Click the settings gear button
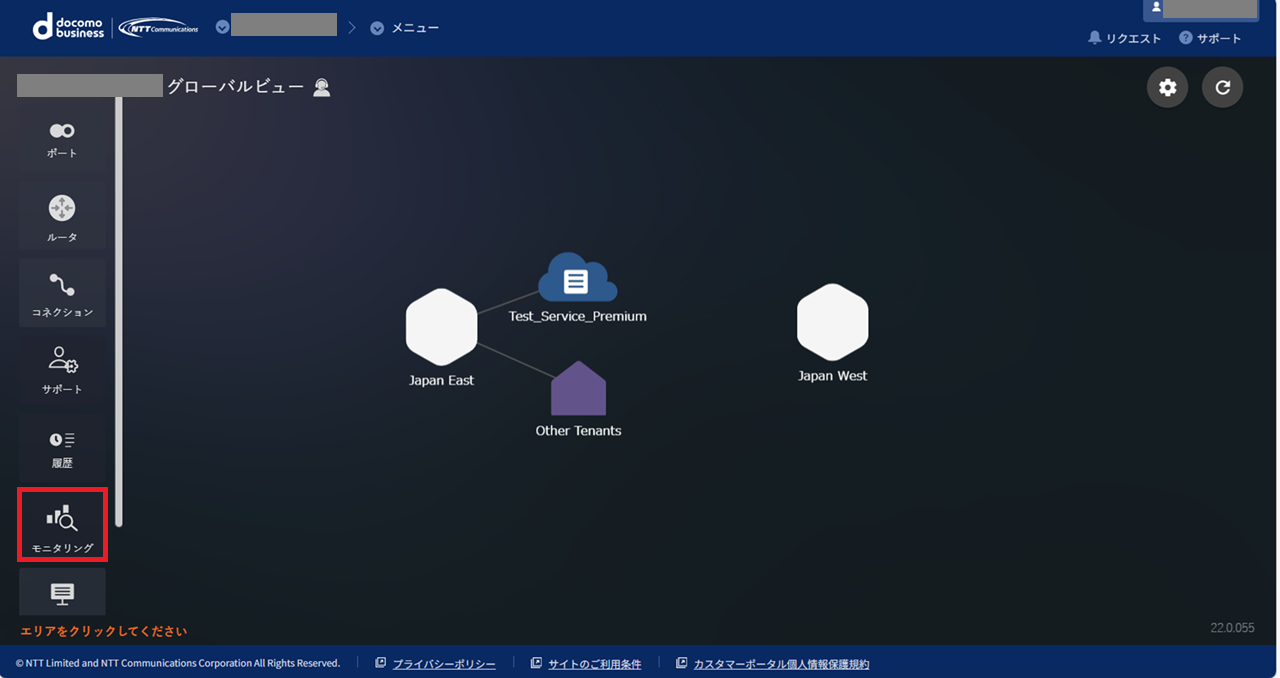Screen dimensions: 1280x678 (1167, 88)
